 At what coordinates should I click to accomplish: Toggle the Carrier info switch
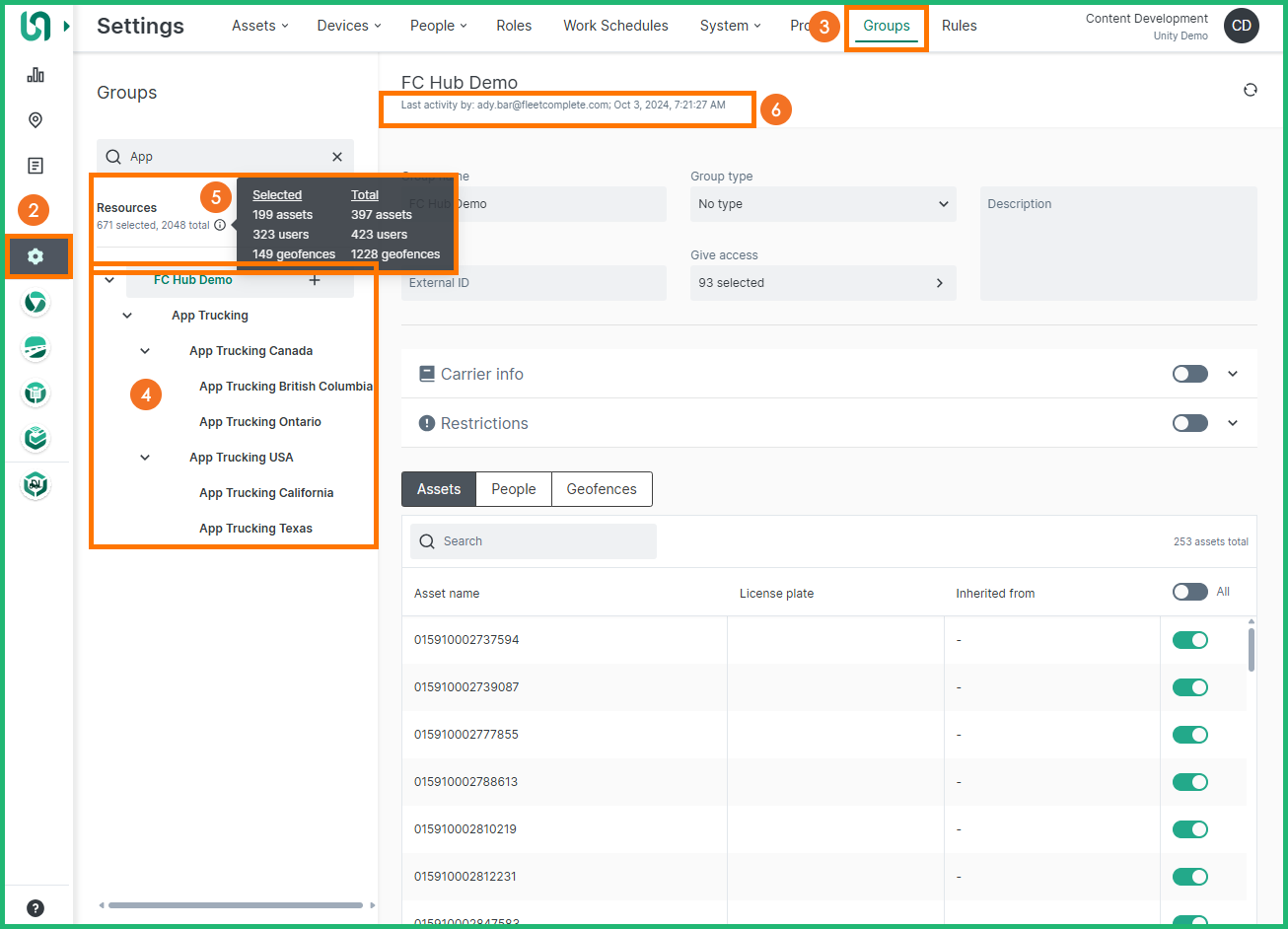pos(1189,374)
